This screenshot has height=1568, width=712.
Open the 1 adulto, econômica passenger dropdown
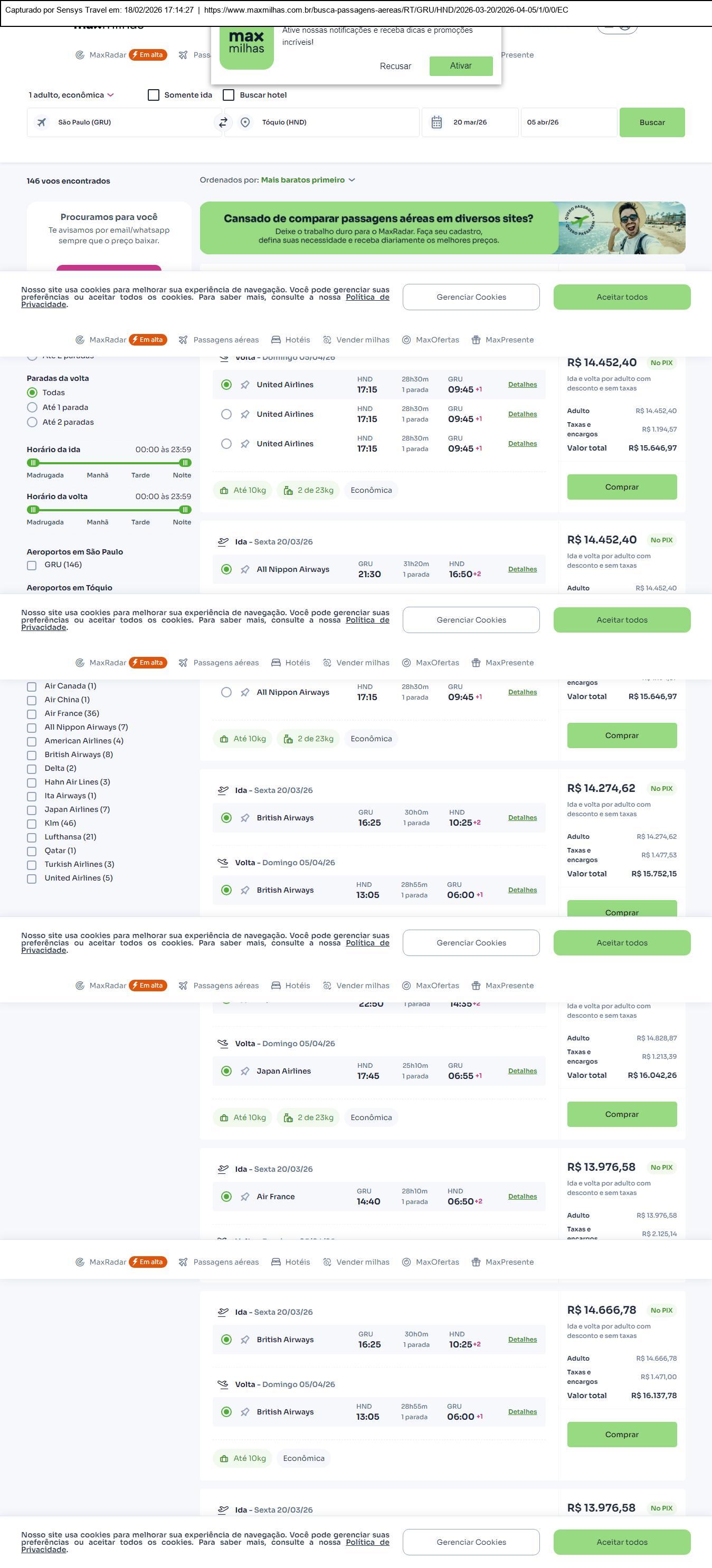click(x=71, y=95)
